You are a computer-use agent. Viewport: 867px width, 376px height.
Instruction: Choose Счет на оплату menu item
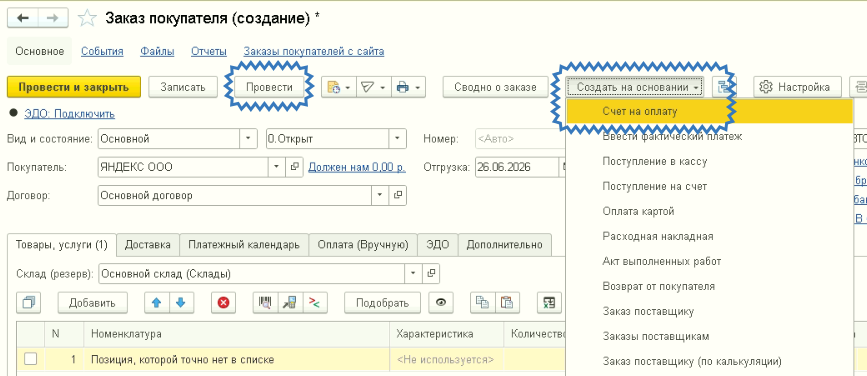pos(710,112)
